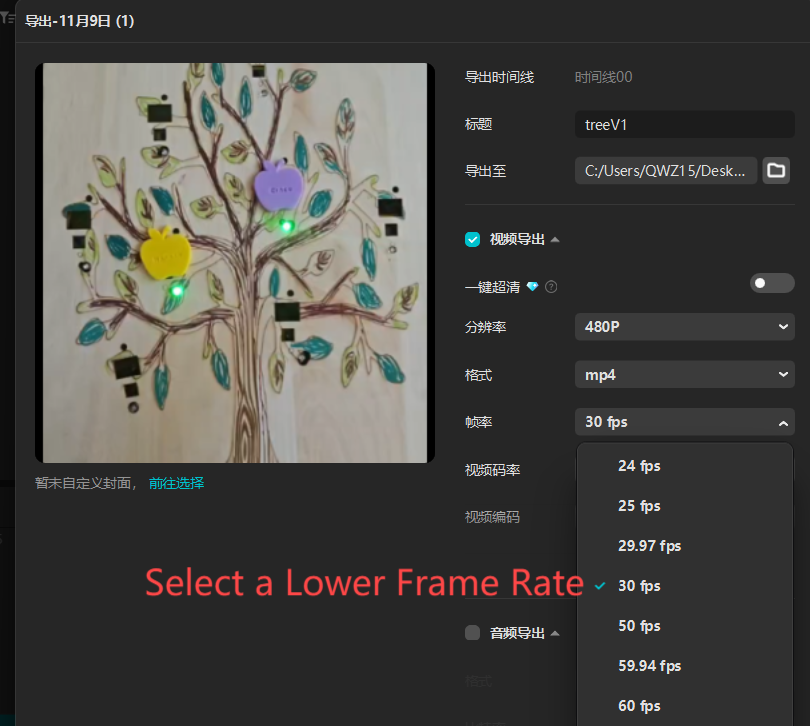The height and width of the screenshot is (726, 810).
Task: Pick 50 fps in the dropdown list
Action: [x=684, y=626]
